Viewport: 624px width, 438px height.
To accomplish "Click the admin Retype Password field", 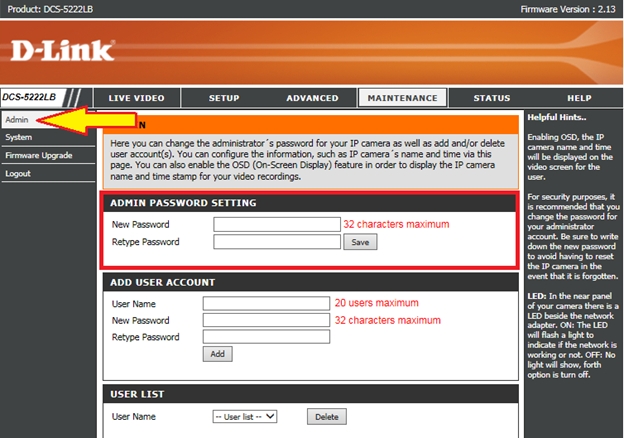I will [276, 242].
